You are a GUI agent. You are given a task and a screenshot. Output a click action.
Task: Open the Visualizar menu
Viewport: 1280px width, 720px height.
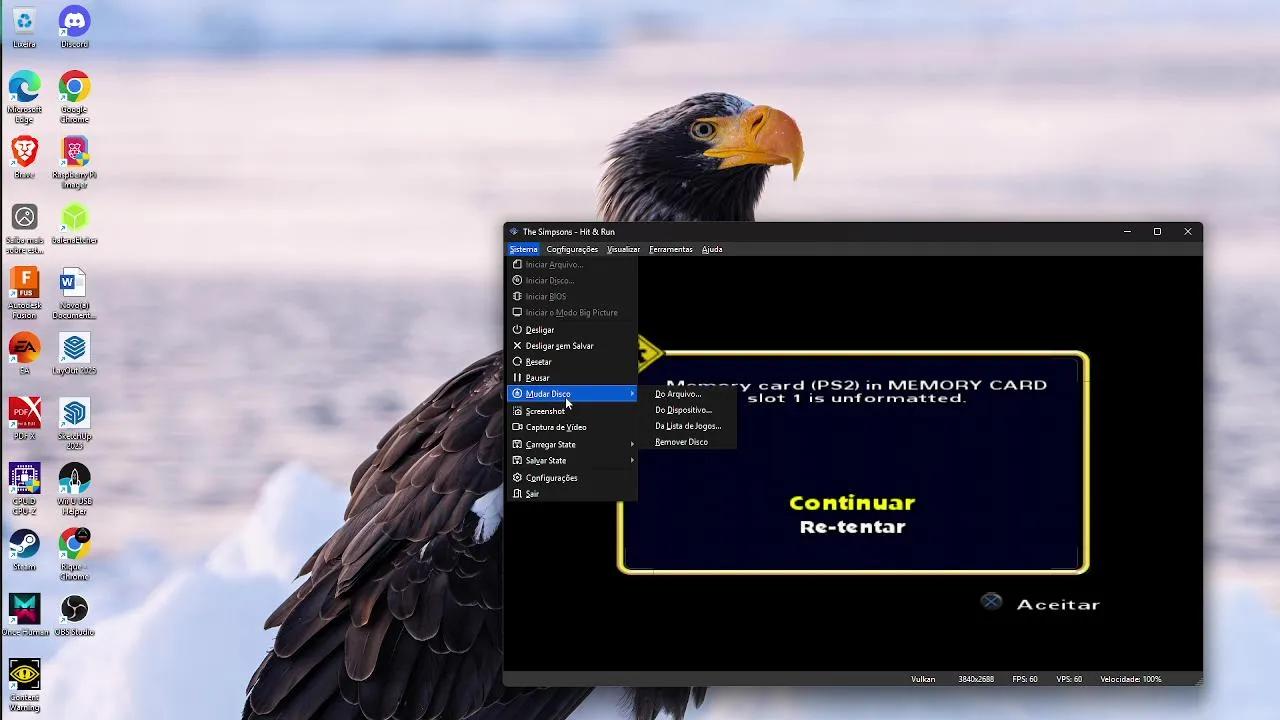(x=623, y=249)
